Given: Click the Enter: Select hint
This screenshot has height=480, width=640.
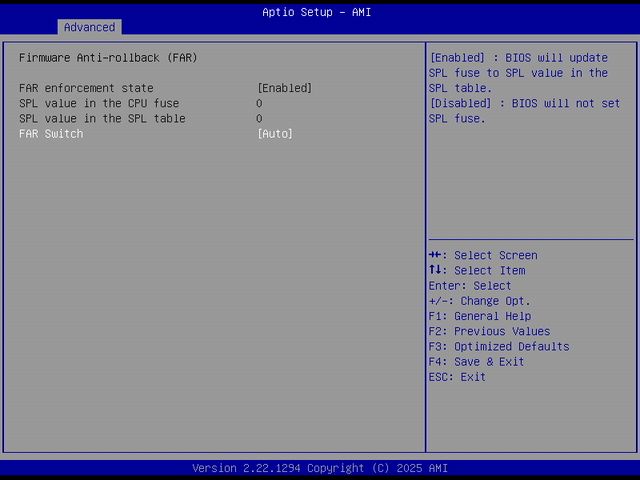Looking at the screenshot, I should [x=470, y=286].
